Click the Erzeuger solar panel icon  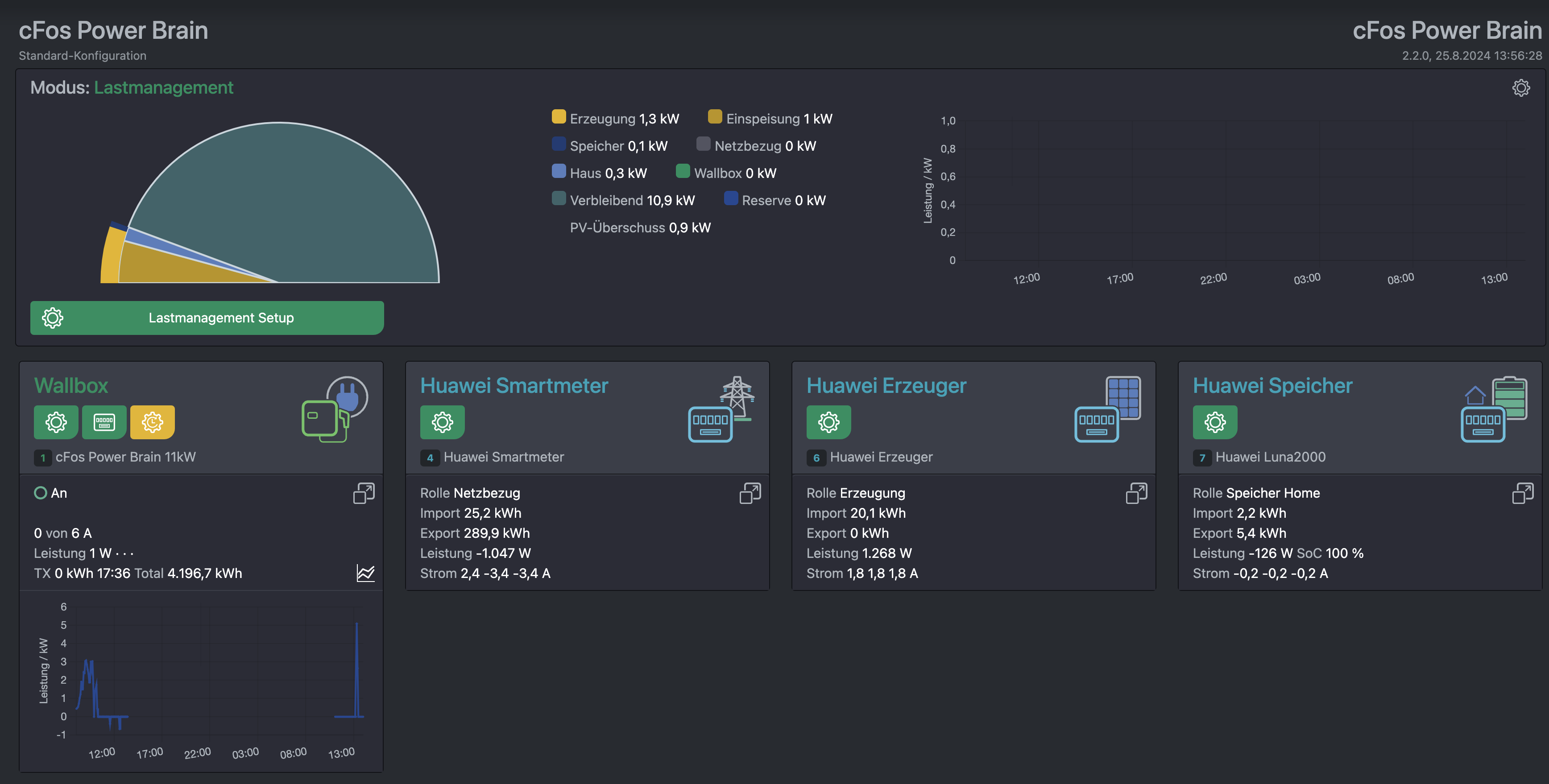point(1108,409)
